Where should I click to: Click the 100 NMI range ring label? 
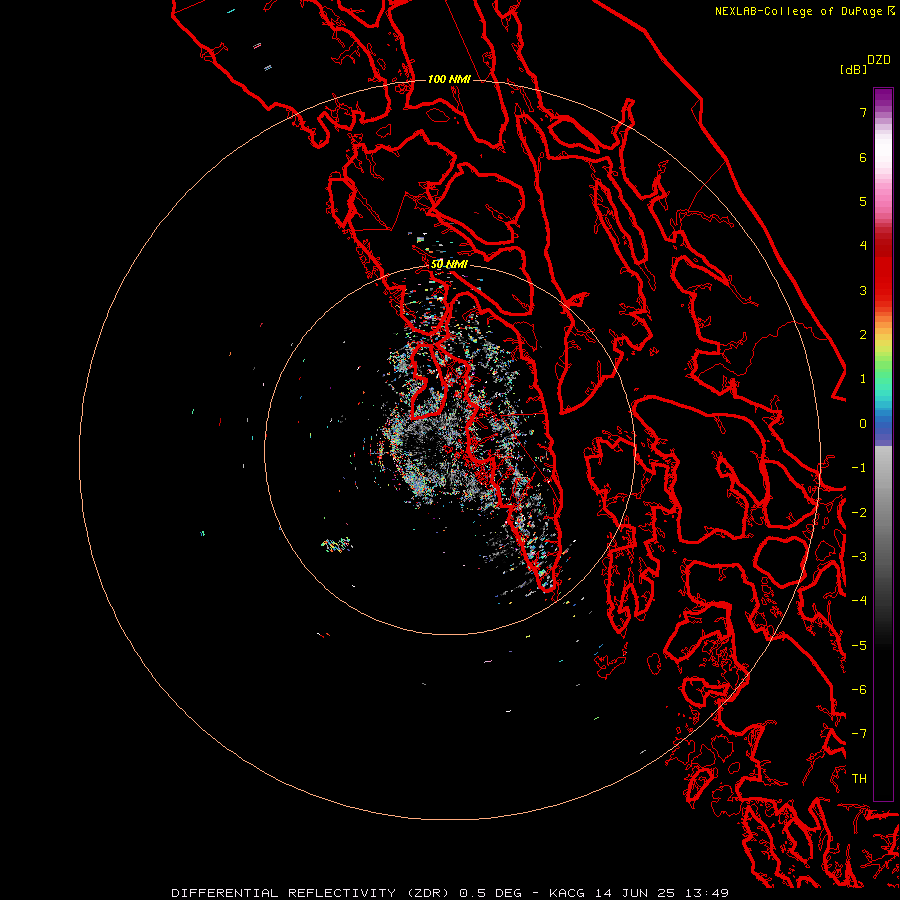449,79
